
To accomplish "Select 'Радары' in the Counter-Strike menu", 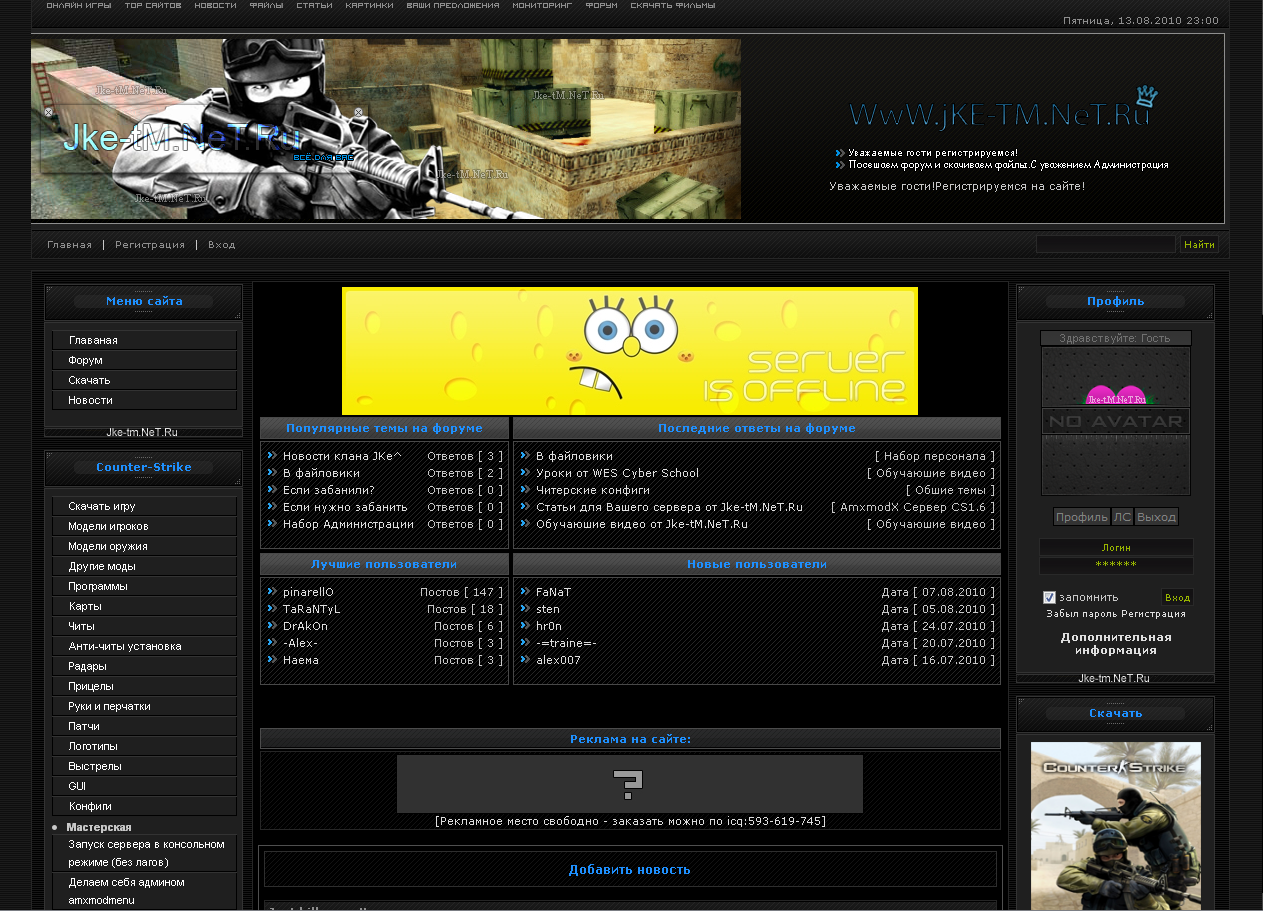I will pyautogui.click(x=144, y=666).
